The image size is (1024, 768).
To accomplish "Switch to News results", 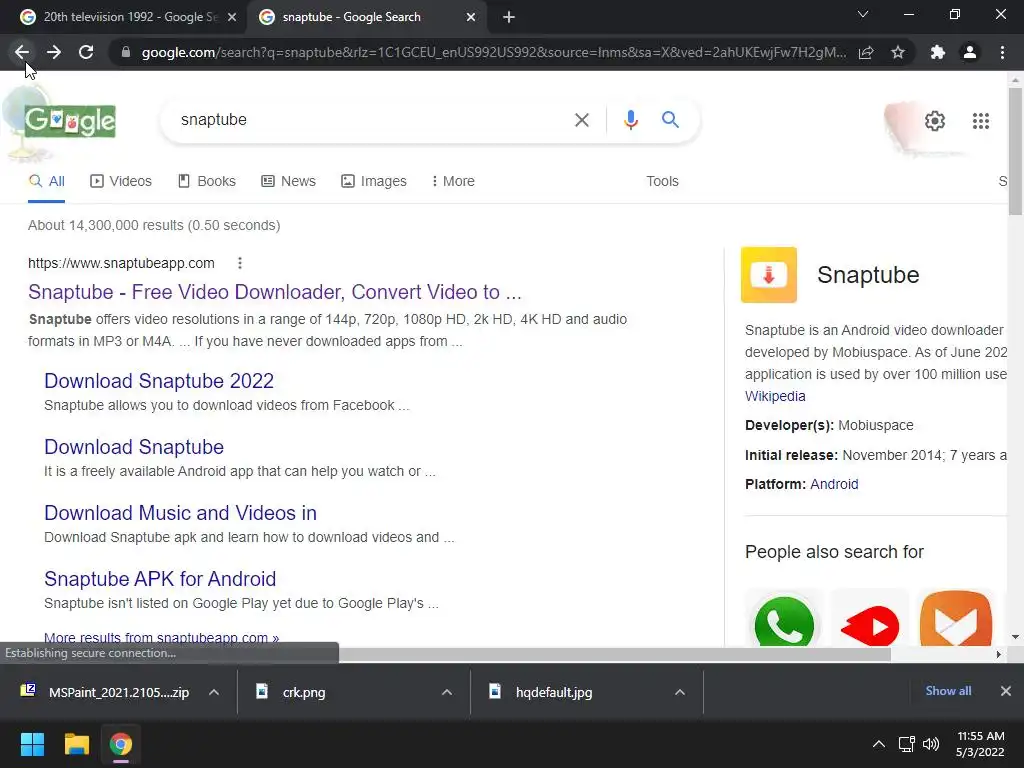I will coord(288,182).
